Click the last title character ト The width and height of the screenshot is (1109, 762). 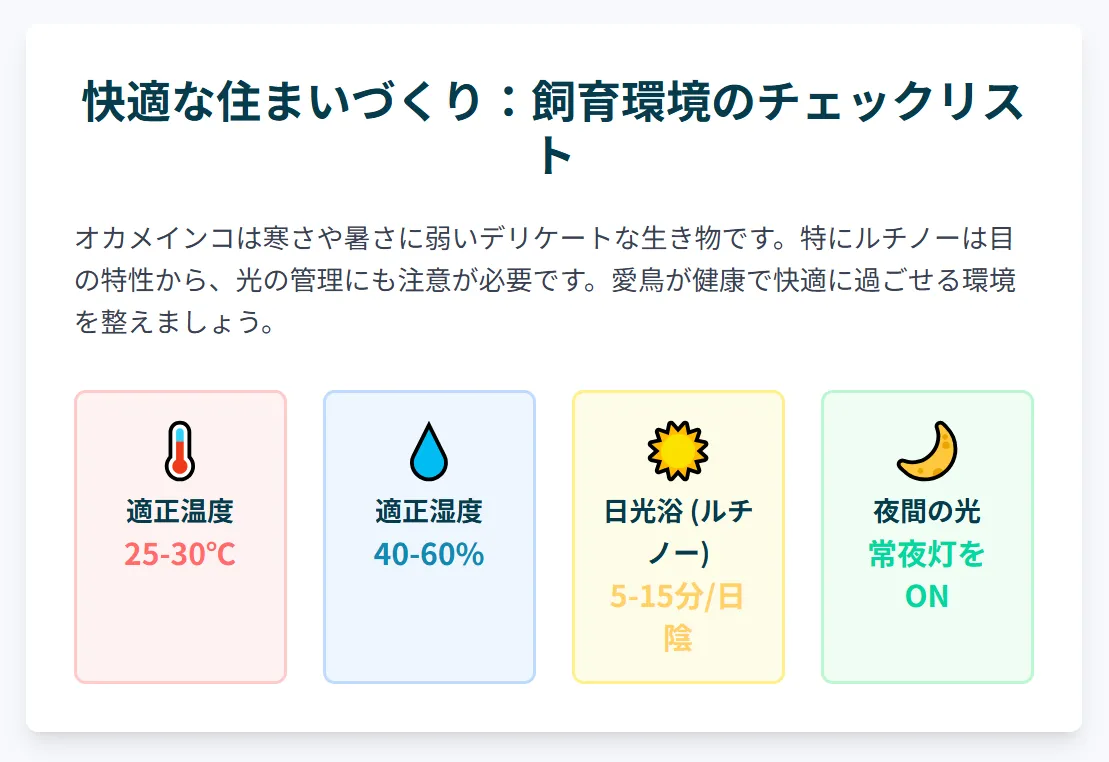tap(555, 155)
